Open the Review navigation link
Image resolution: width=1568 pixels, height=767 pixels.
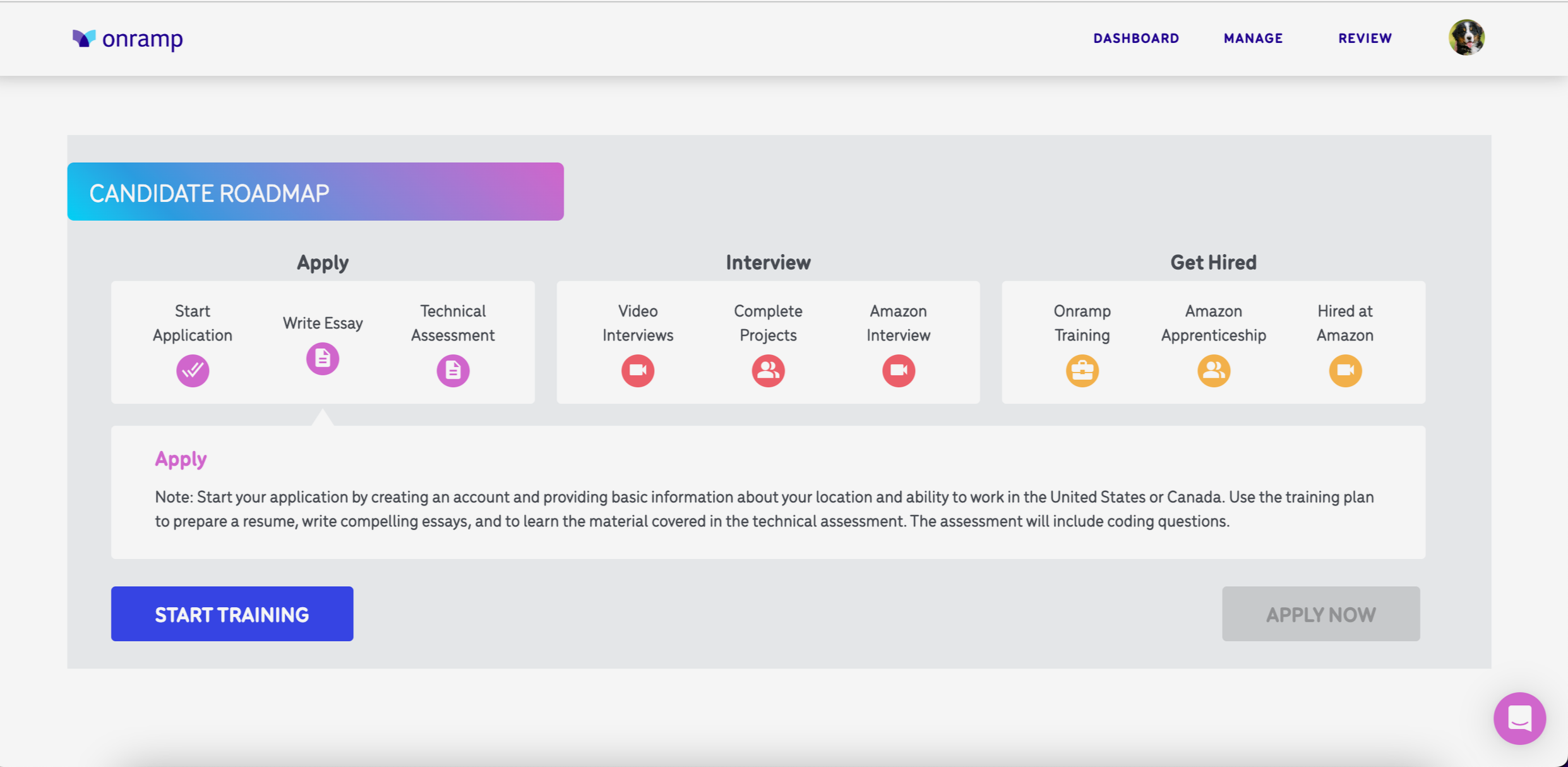[x=1365, y=39]
